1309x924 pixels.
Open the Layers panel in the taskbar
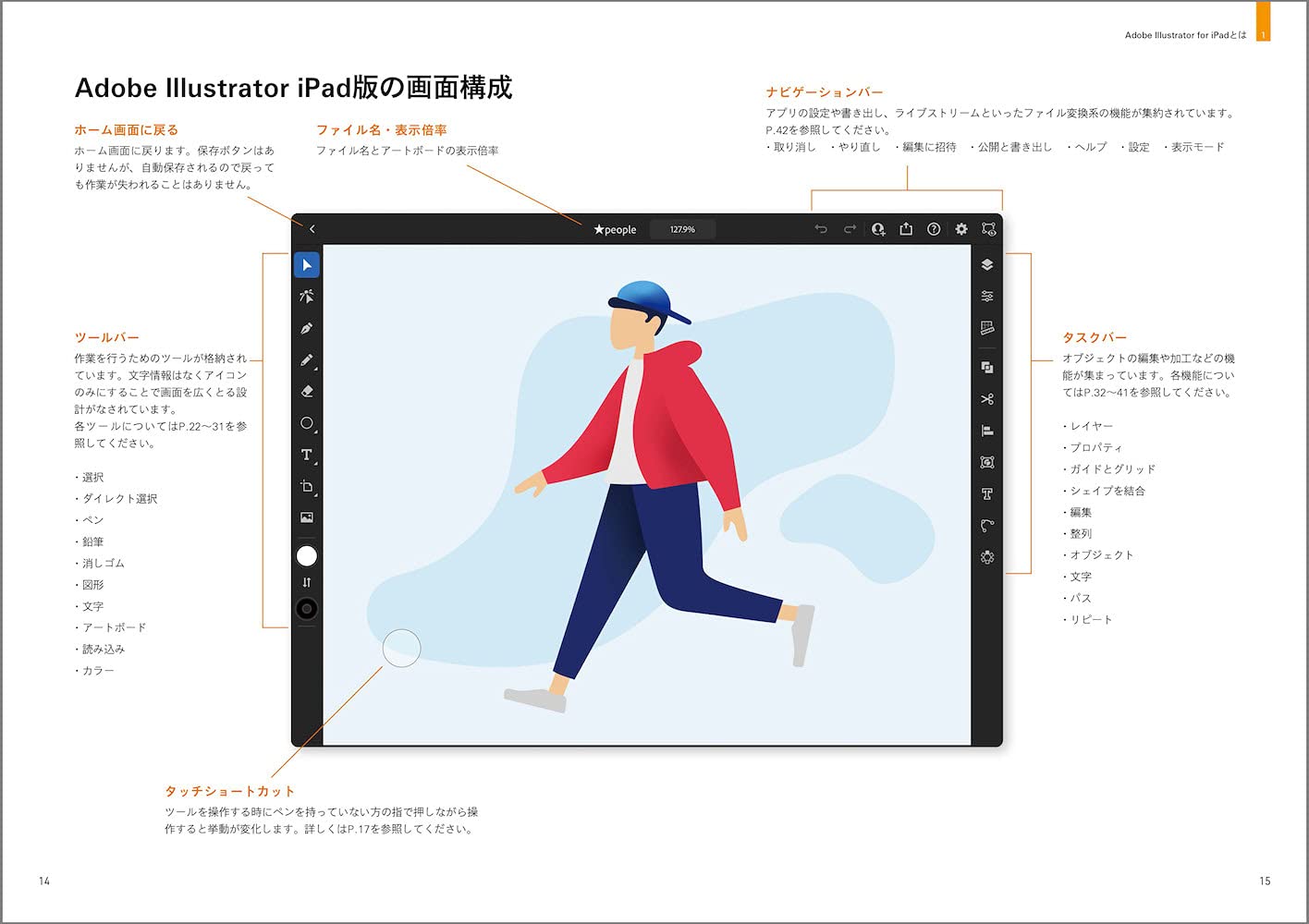pyautogui.click(x=986, y=264)
